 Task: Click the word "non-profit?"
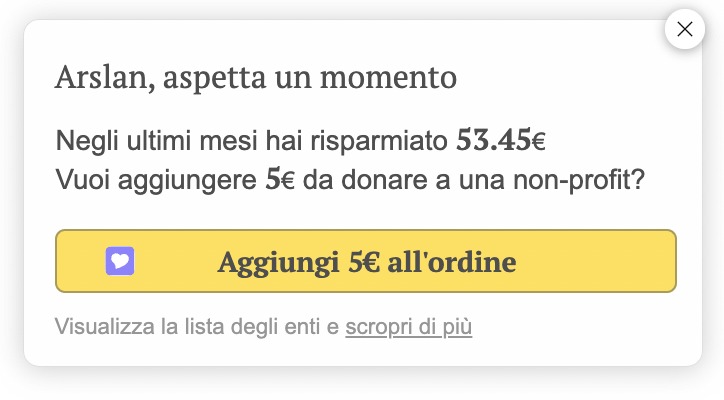tap(579, 180)
